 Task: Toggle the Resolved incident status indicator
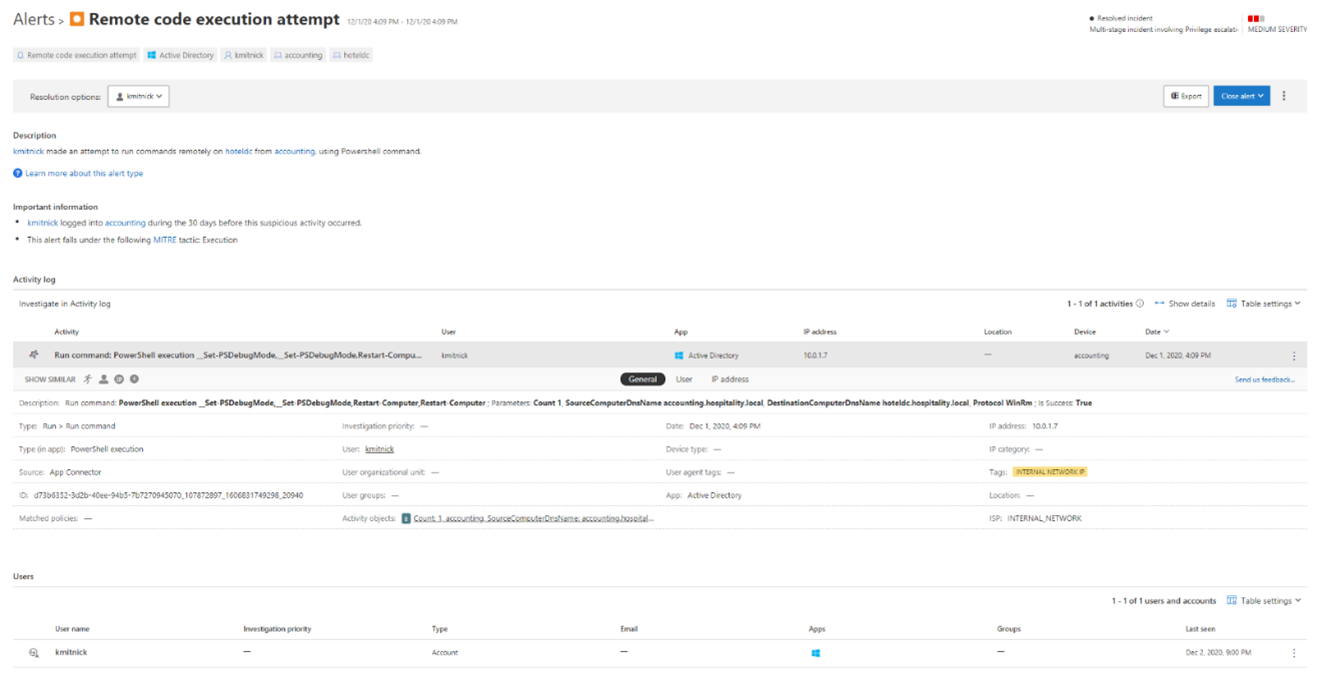(x=1091, y=17)
